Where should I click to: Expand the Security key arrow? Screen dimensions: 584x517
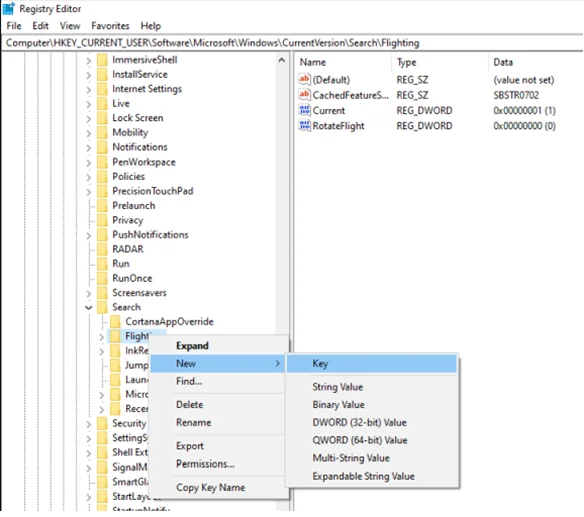coord(89,424)
